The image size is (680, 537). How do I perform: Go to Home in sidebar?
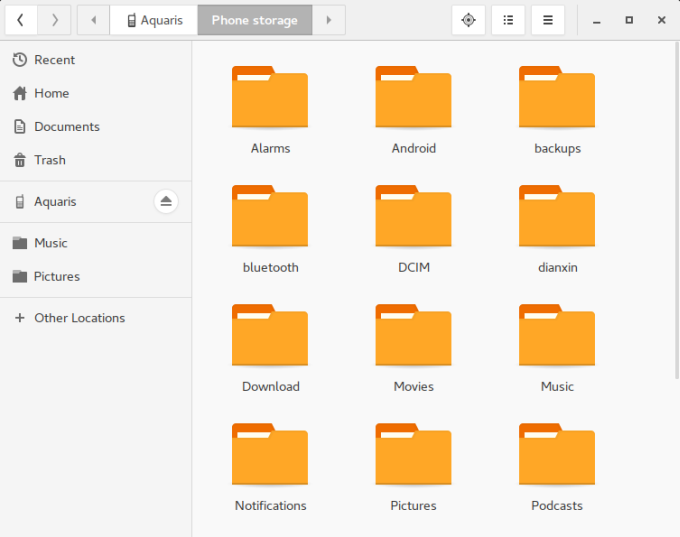51,93
